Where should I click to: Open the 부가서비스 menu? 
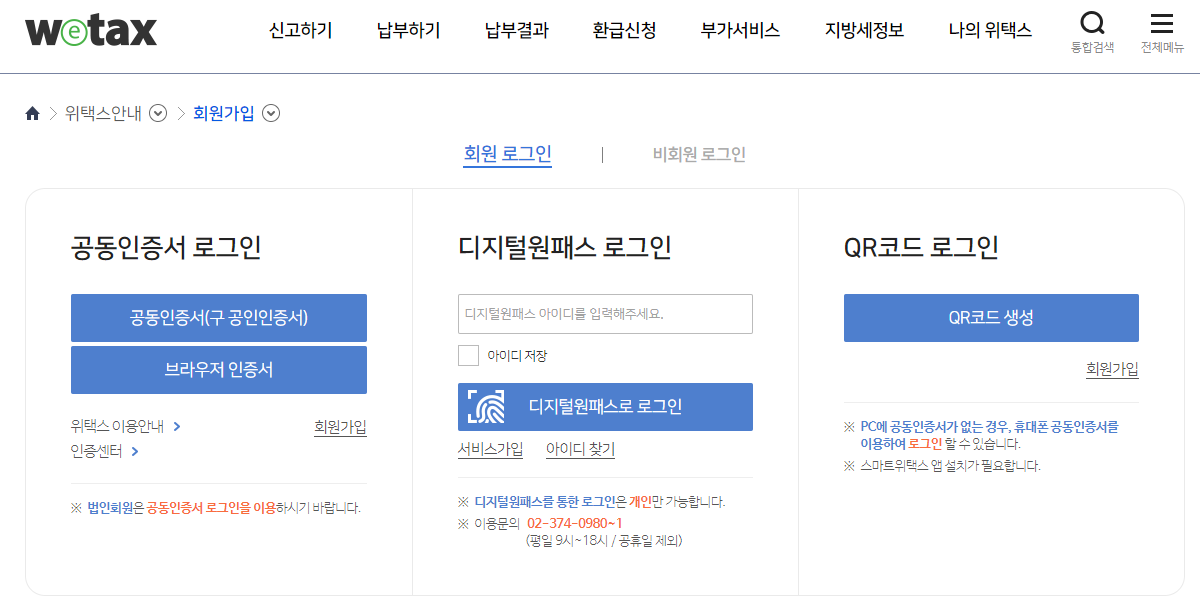pyautogui.click(x=740, y=30)
